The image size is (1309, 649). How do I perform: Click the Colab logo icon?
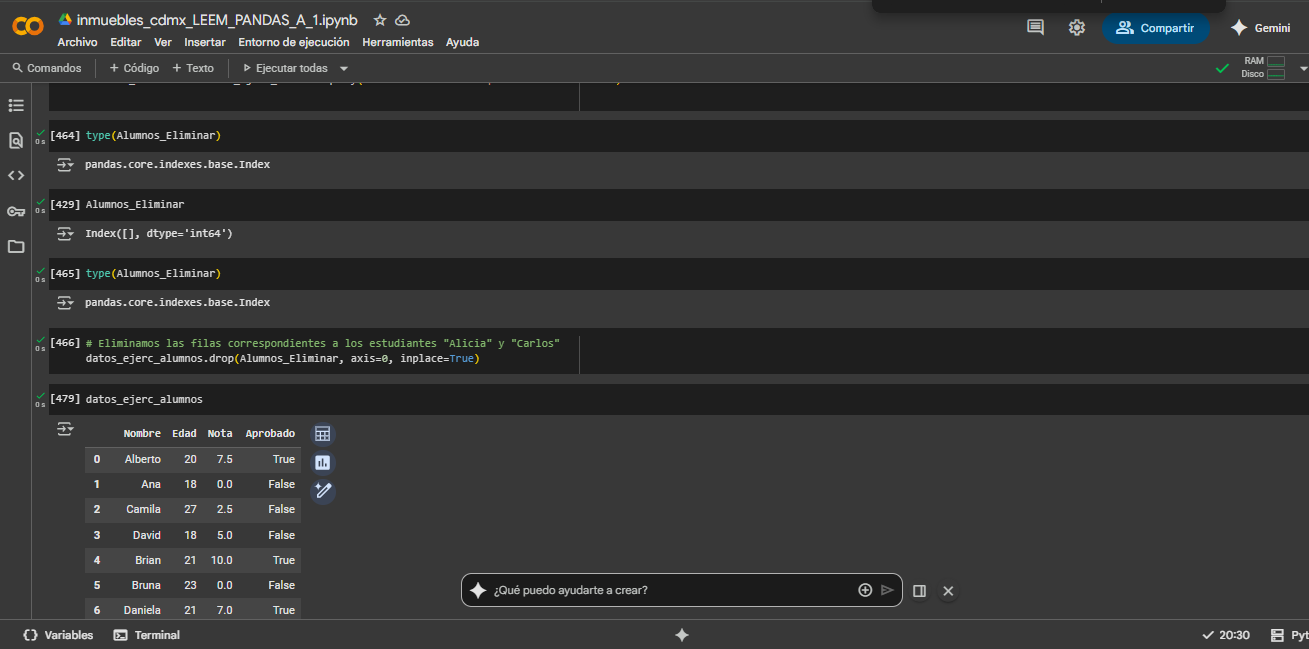(x=28, y=26)
